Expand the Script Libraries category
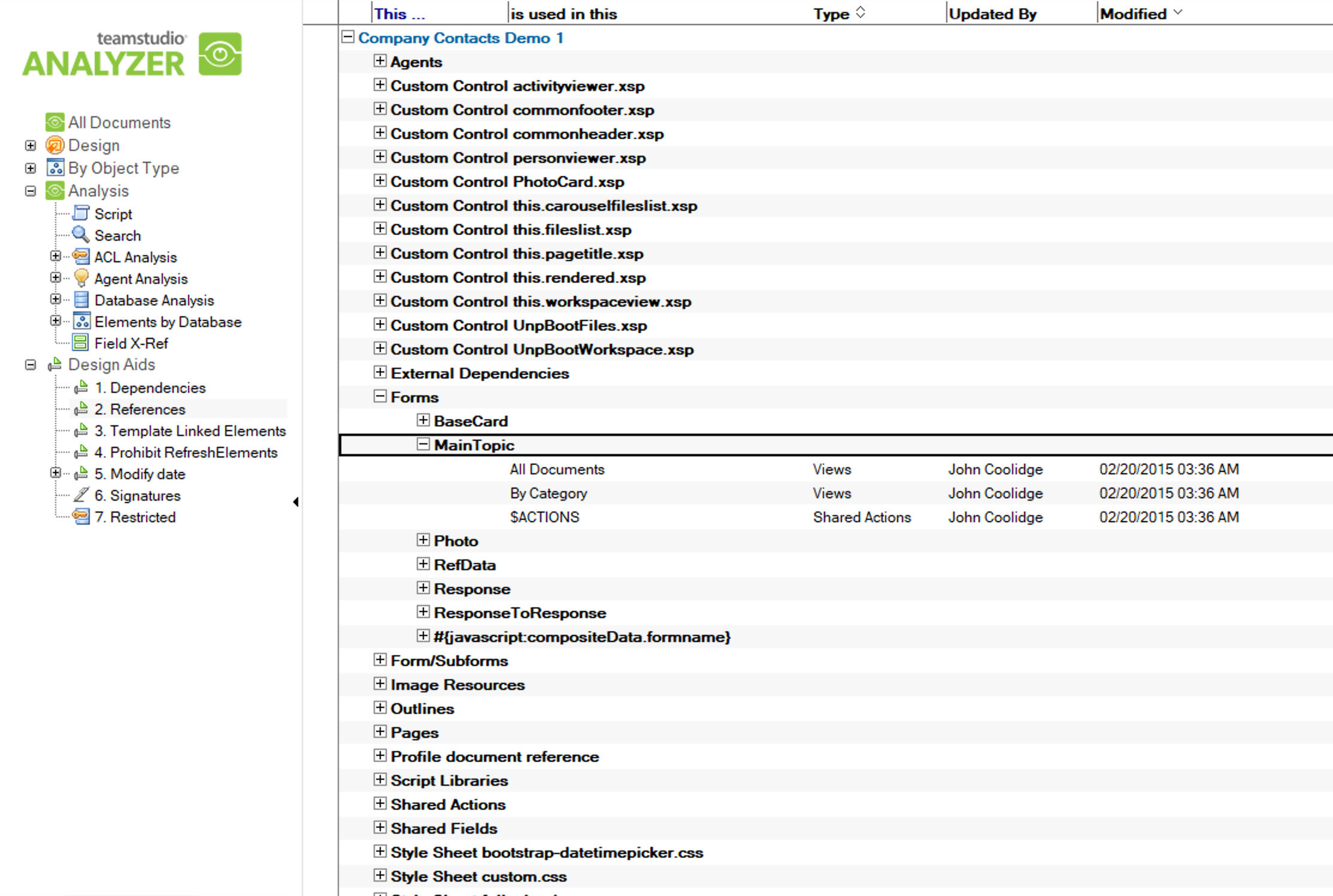Viewport: 1333px width, 896px height. click(380, 780)
